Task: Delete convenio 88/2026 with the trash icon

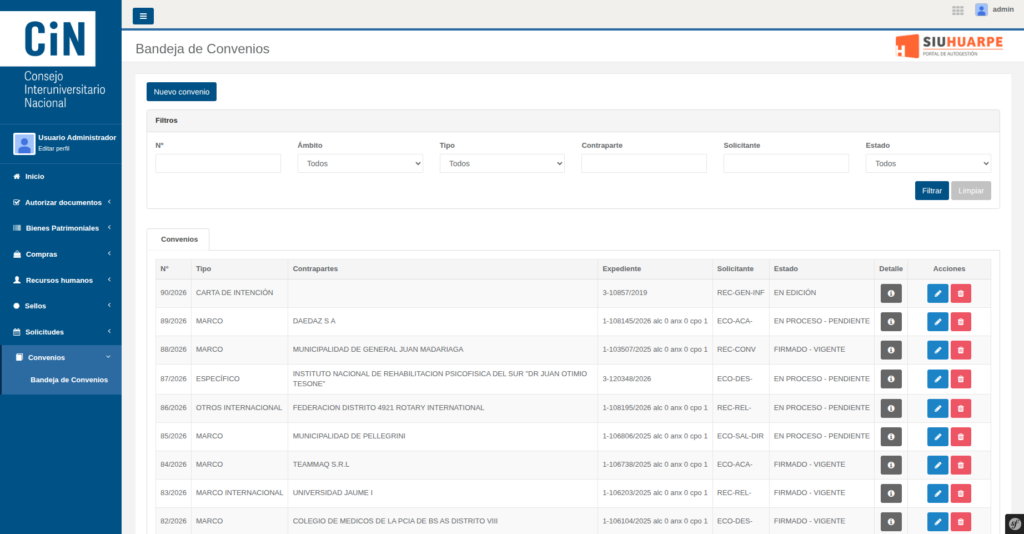Action: (961, 350)
